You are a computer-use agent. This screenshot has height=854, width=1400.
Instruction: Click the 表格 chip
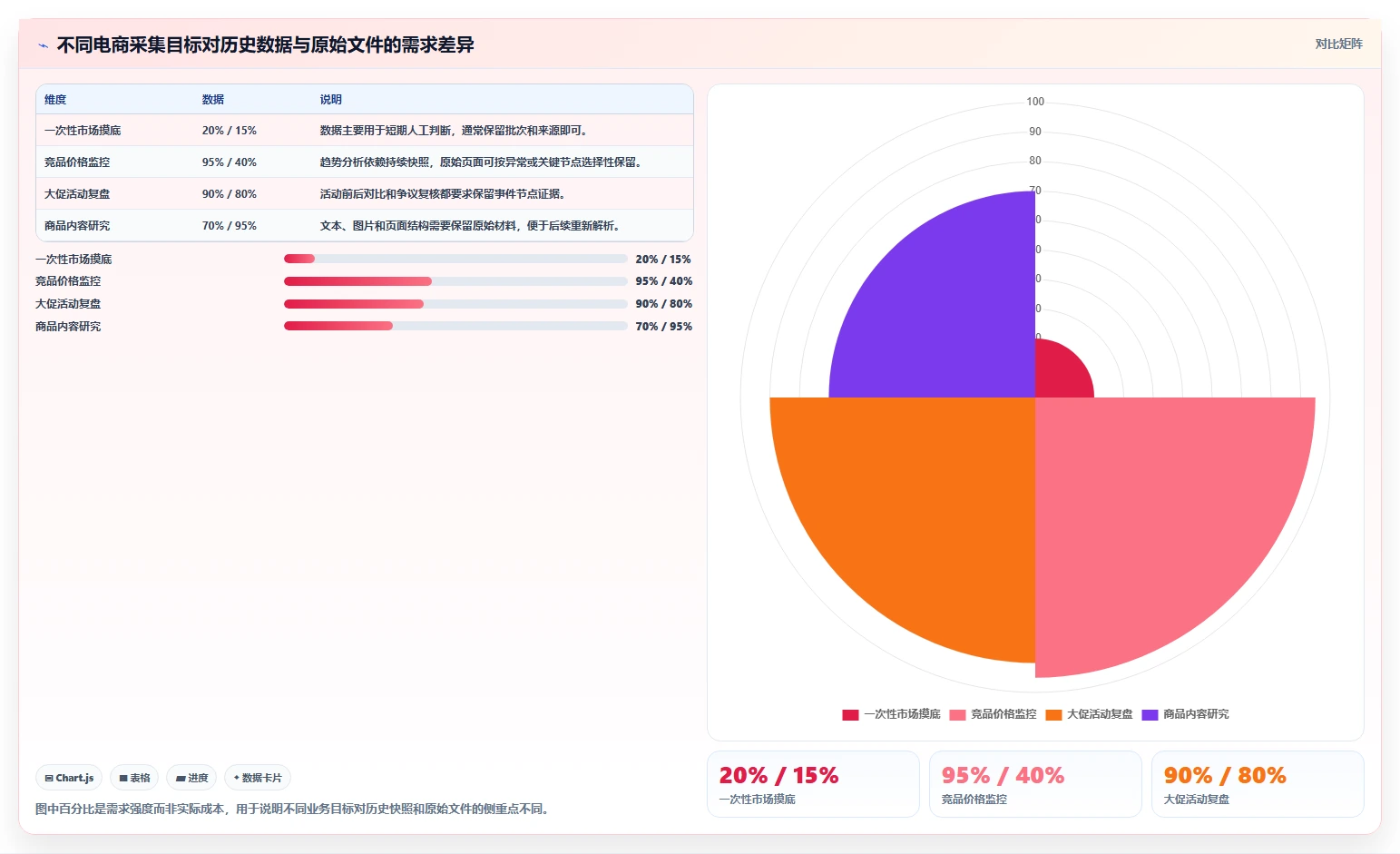click(134, 778)
